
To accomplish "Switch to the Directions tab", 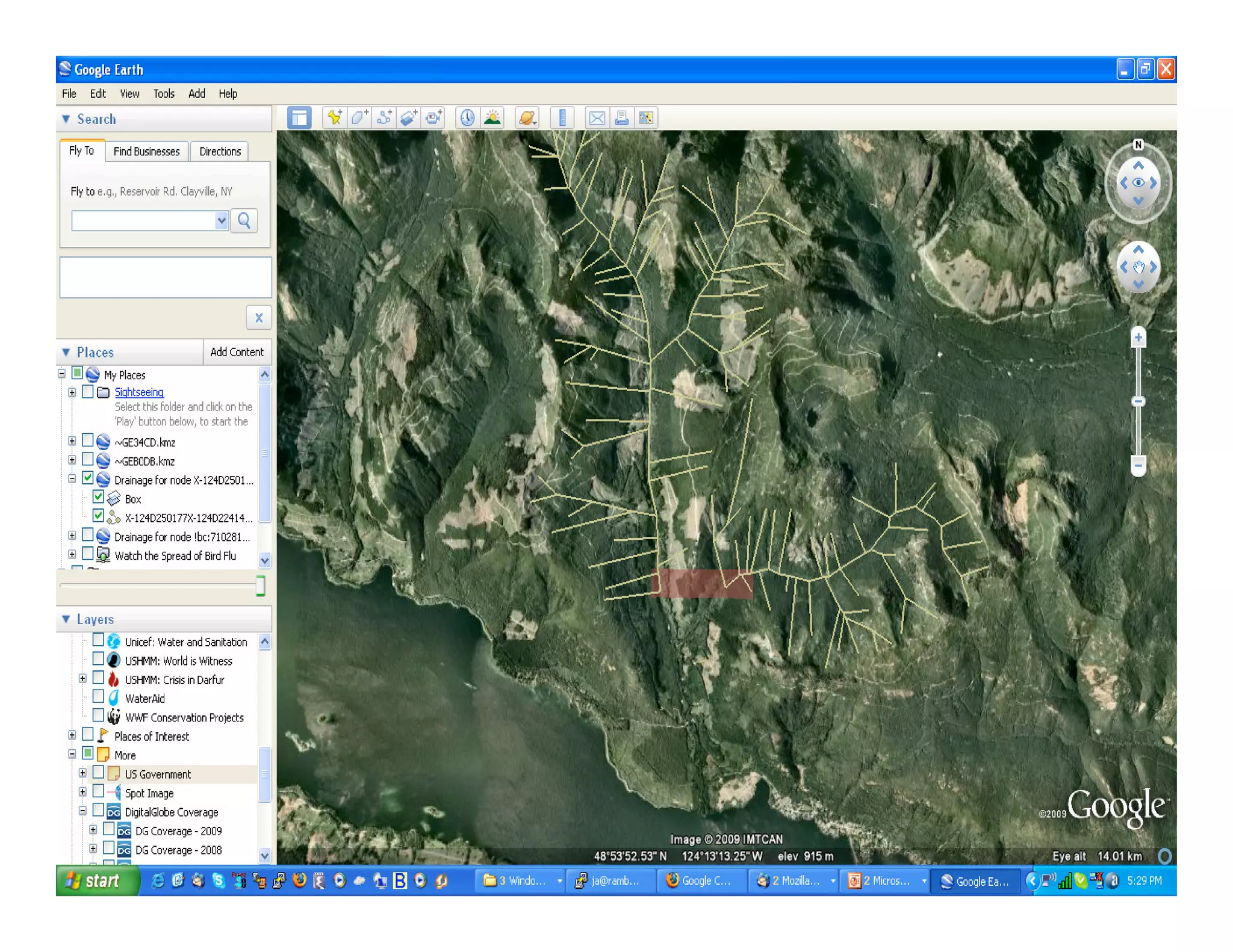I will point(220,152).
